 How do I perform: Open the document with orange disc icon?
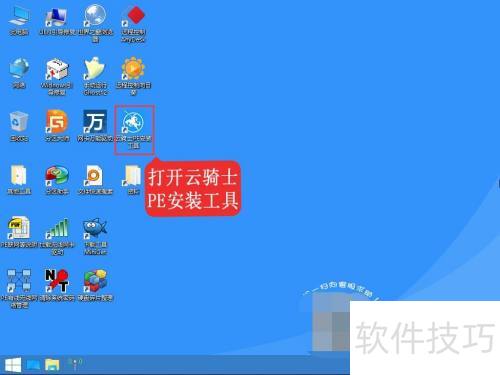point(94,175)
